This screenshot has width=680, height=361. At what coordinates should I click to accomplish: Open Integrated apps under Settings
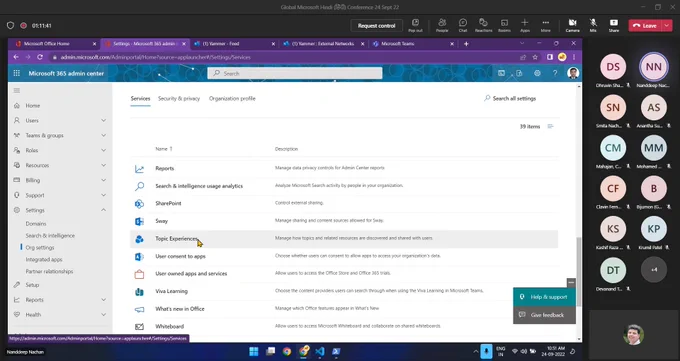[44, 259]
